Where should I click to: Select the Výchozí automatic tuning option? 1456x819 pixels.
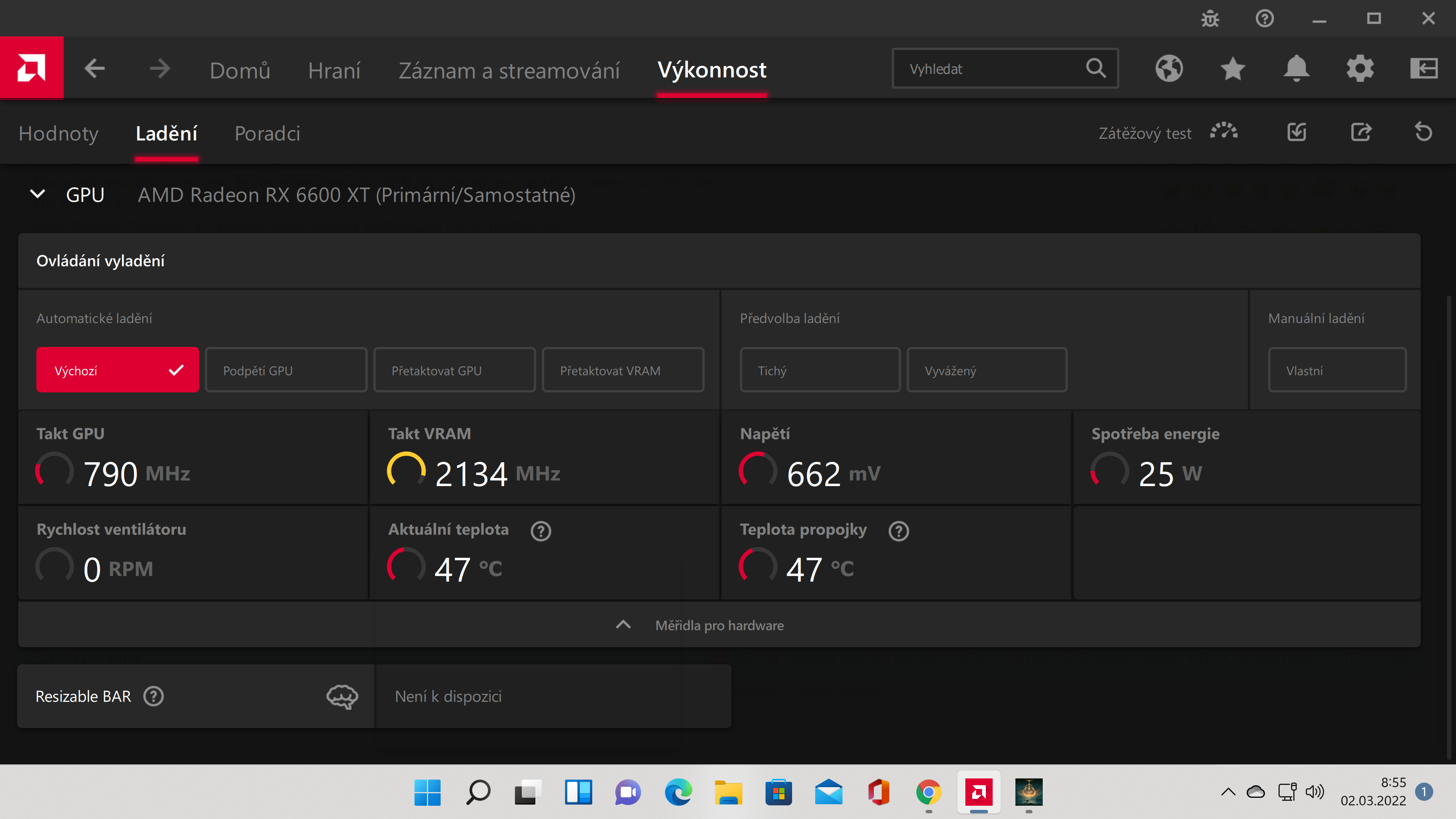(x=118, y=370)
